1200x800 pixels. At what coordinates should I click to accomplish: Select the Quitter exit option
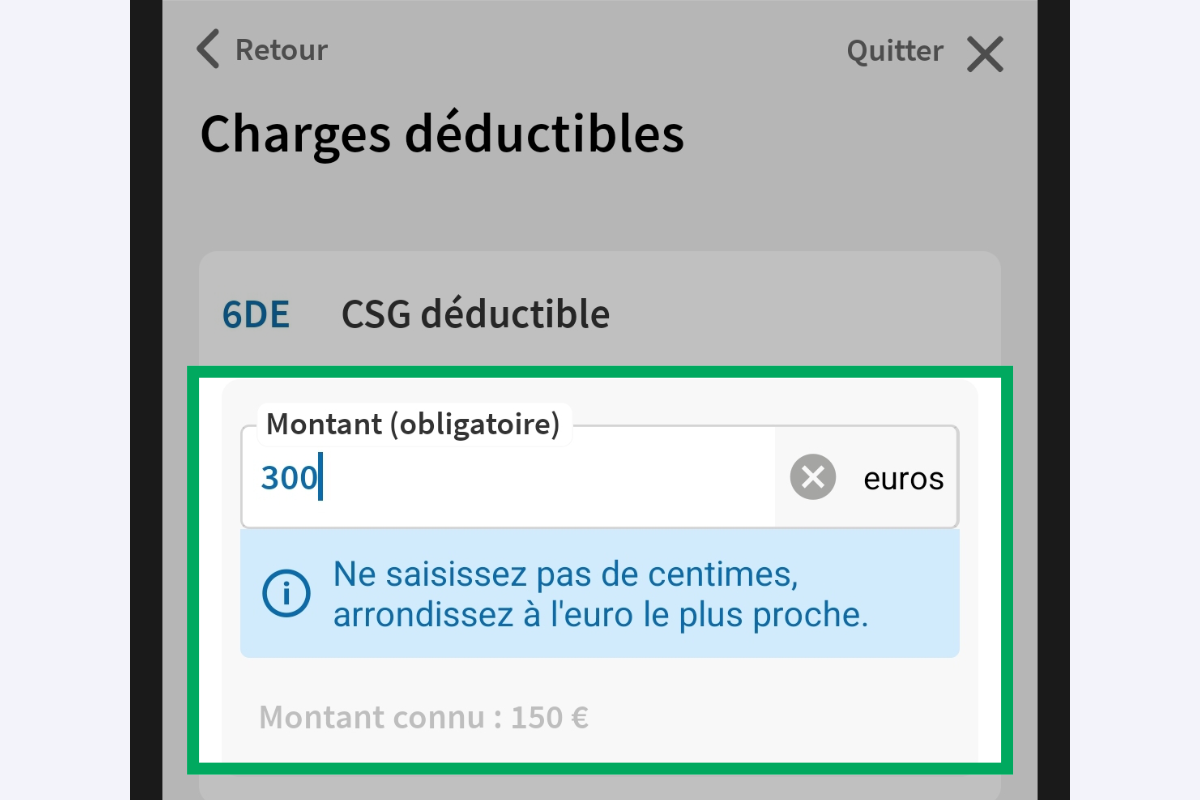[x=895, y=50]
